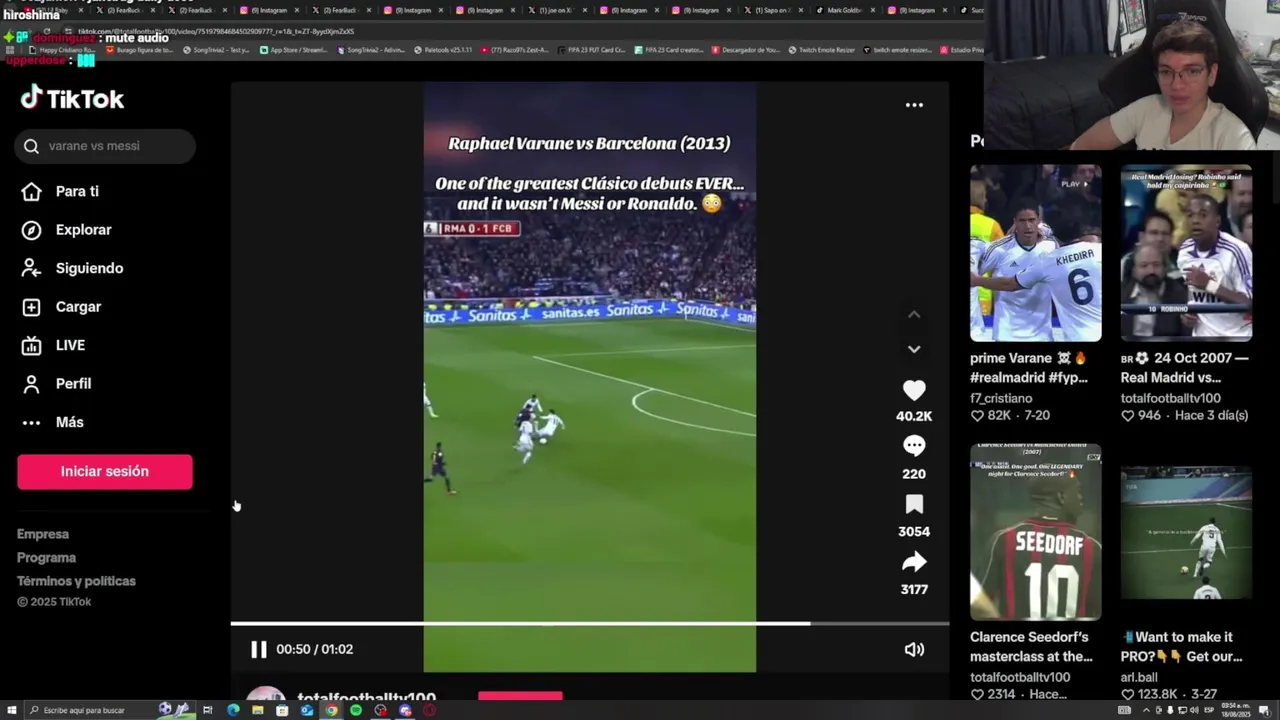Viewport: 1280px width, 720px height.
Task: Save the video with bookmark icon
Action: click(x=914, y=504)
